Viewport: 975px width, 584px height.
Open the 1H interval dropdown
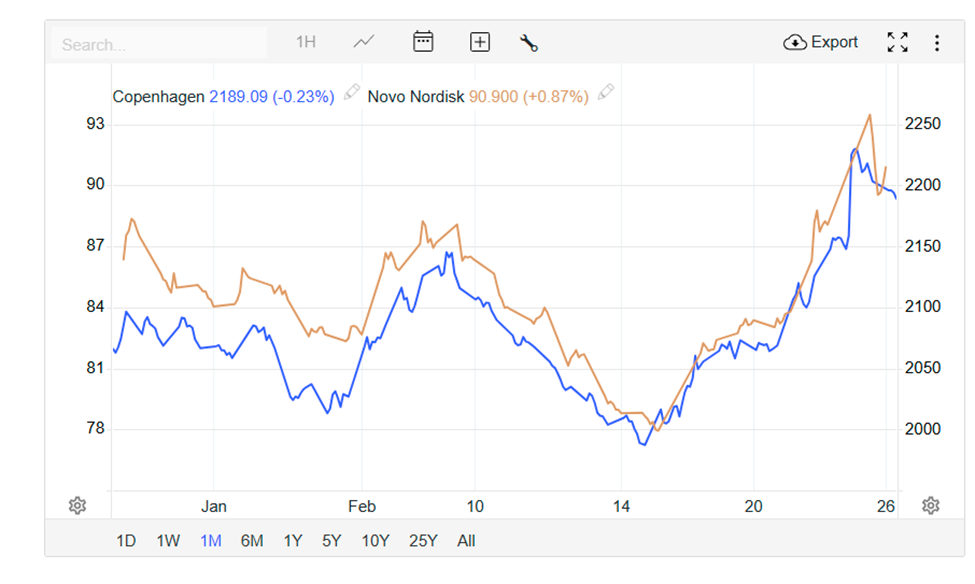pyautogui.click(x=305, y=42)
